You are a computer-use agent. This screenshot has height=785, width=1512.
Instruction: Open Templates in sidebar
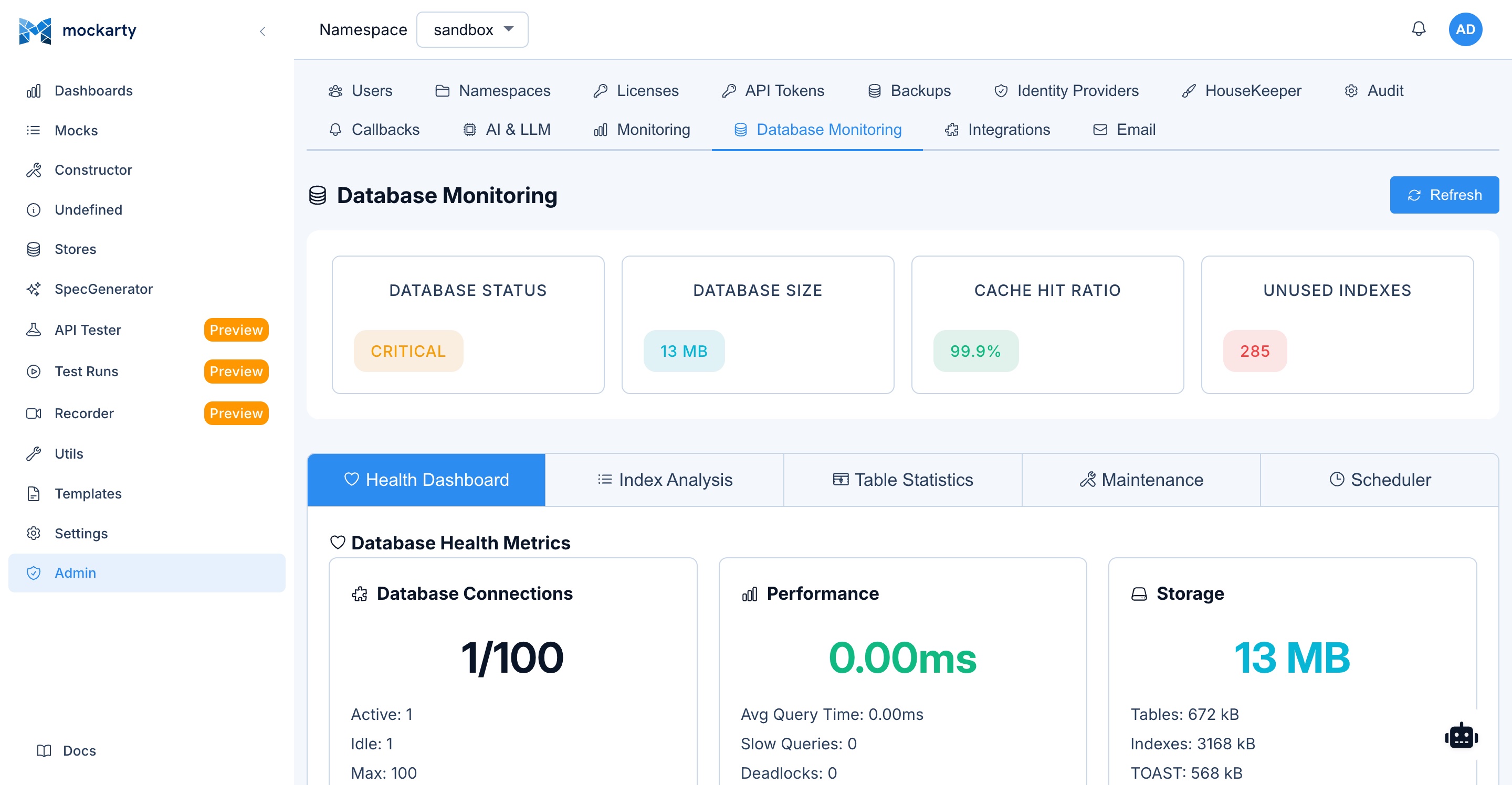(146, 493)
